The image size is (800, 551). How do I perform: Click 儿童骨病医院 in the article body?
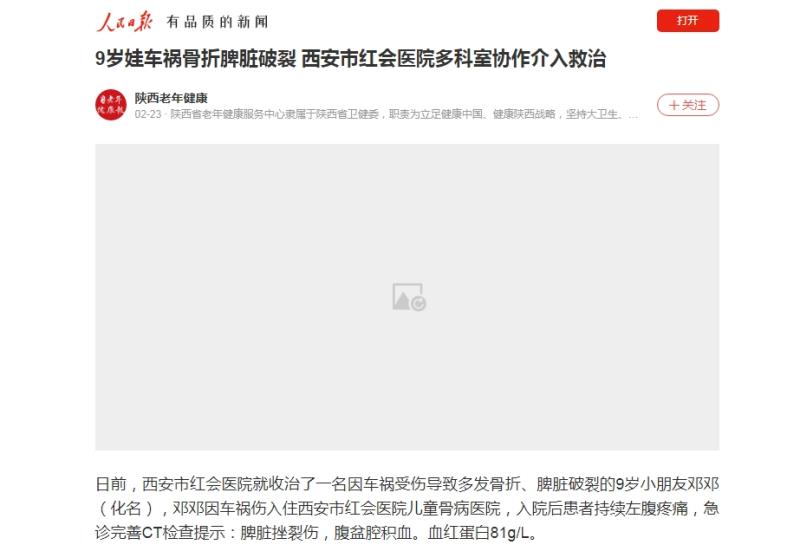coord(453,508)
